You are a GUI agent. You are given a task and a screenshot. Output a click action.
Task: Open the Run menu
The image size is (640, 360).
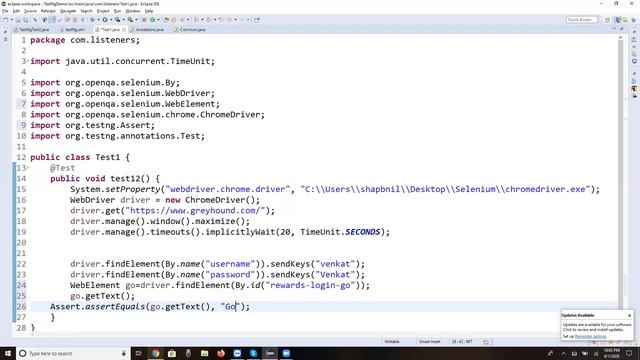point(118,11)
